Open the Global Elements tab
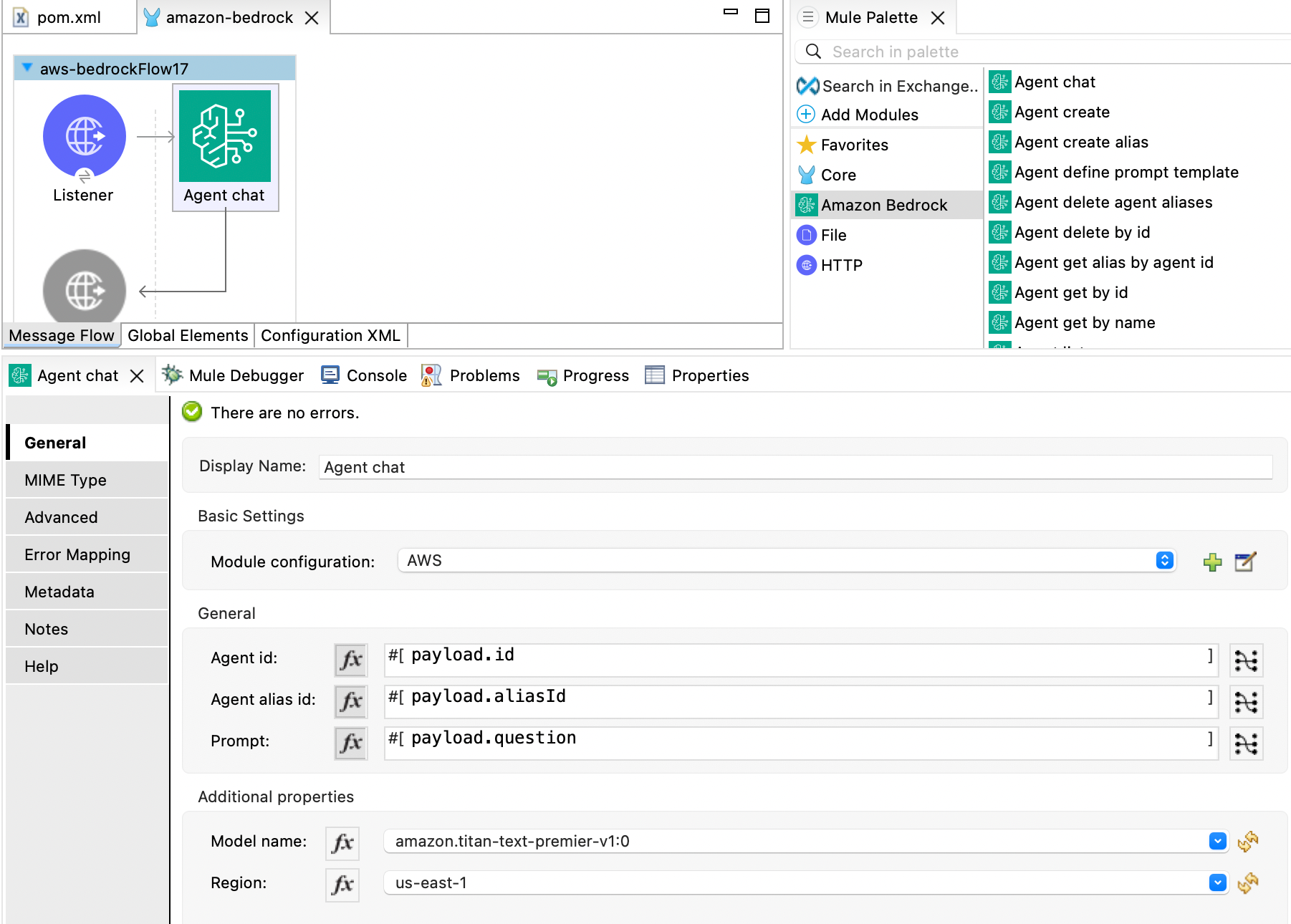 click(x=188, y=335)
